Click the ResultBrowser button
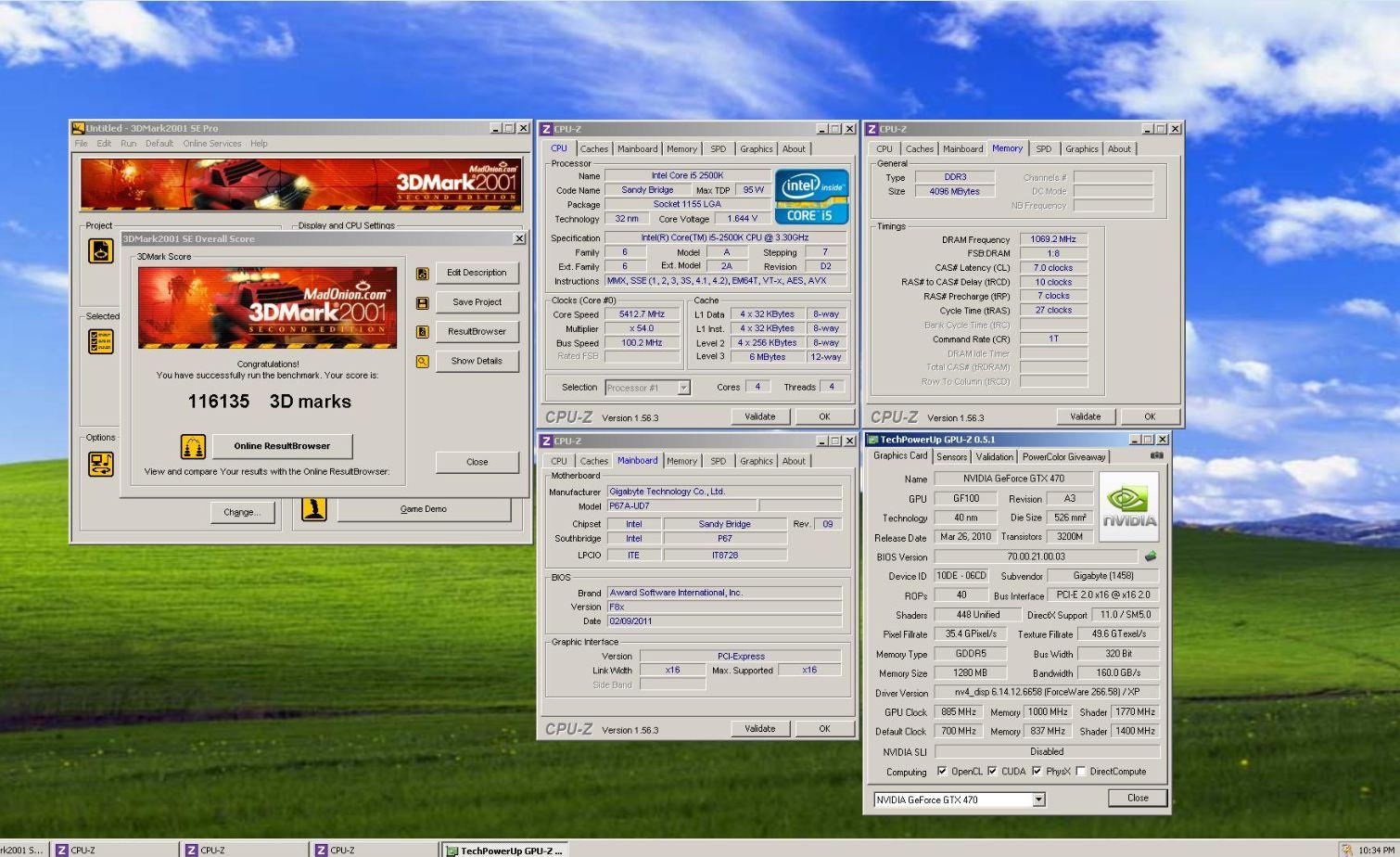 click(x=477, y=332)
